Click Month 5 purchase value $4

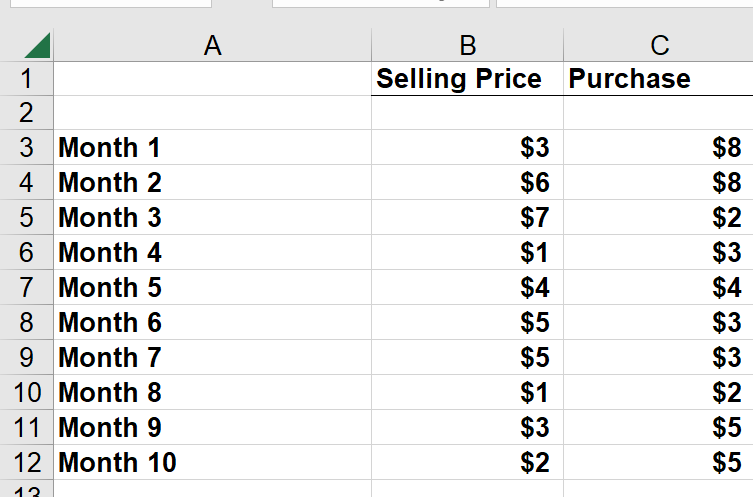pos(658,287)
